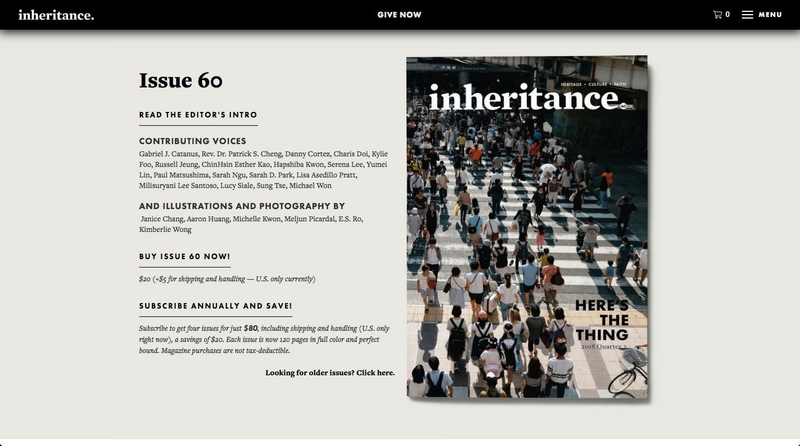
Task: Select SUBSCRIBE ANNUALLY AND SAVE! link
Action: click(216, 306)
